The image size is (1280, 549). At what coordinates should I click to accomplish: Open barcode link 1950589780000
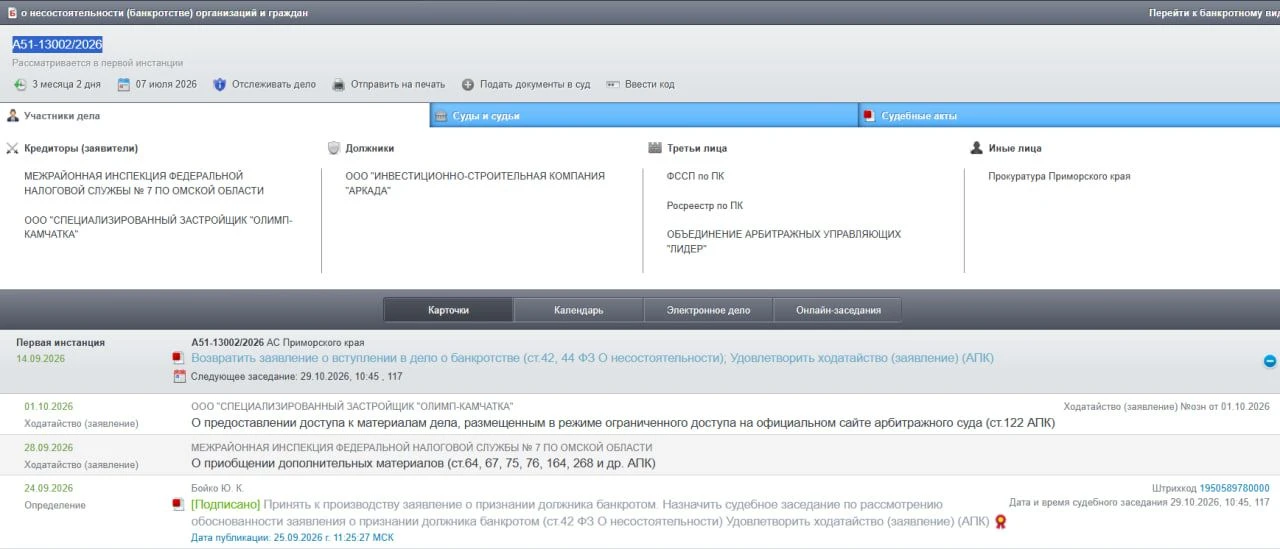1235,488
